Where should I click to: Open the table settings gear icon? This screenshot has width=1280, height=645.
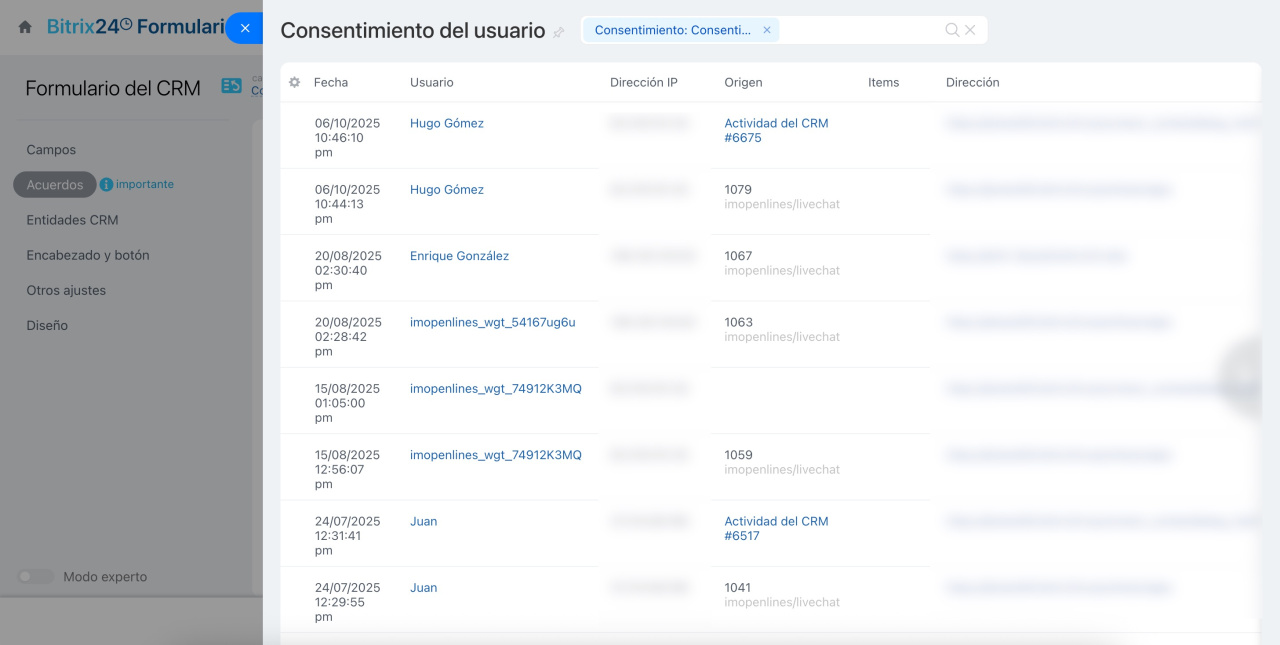click(294, 82)
